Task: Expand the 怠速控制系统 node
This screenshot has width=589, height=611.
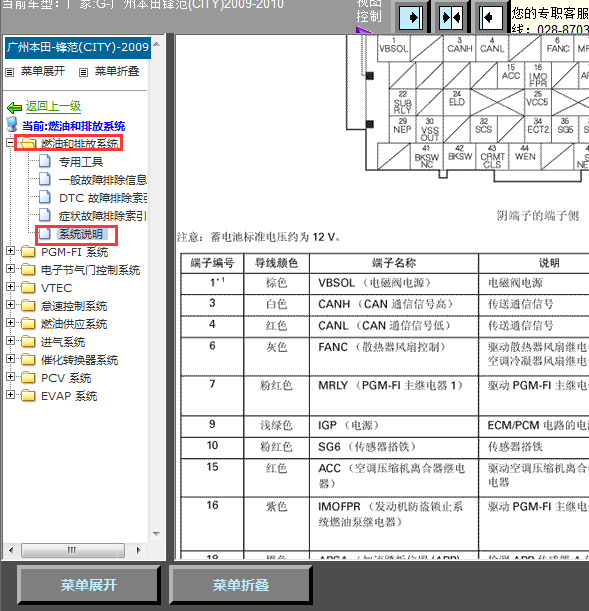Action: point(11,304)
